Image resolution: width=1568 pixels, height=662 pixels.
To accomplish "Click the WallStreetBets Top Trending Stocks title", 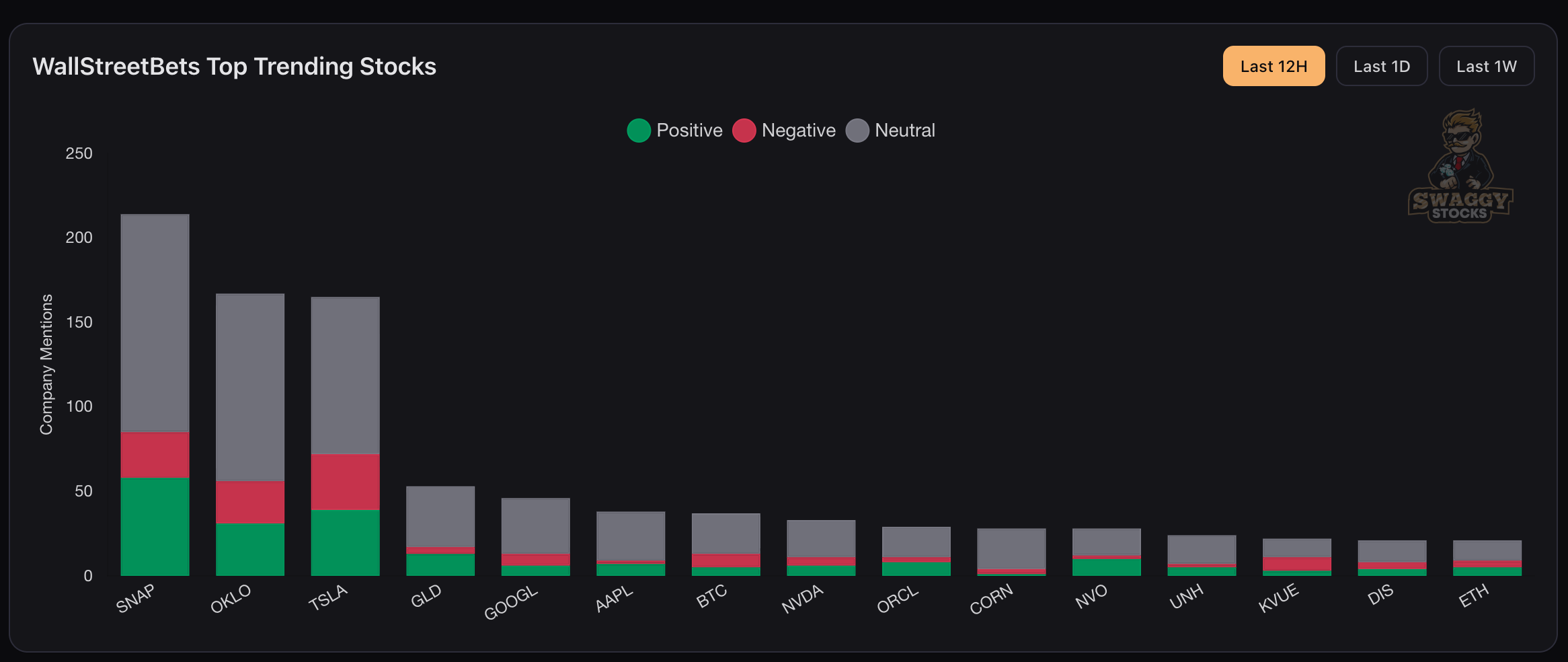I will 234,67.
